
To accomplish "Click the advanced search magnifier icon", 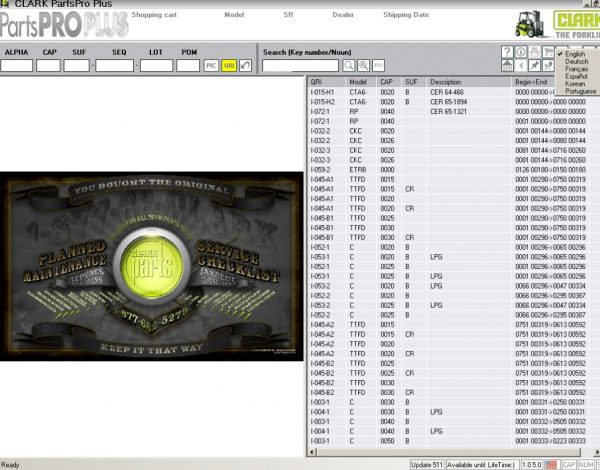I will [x=364, y=65].
